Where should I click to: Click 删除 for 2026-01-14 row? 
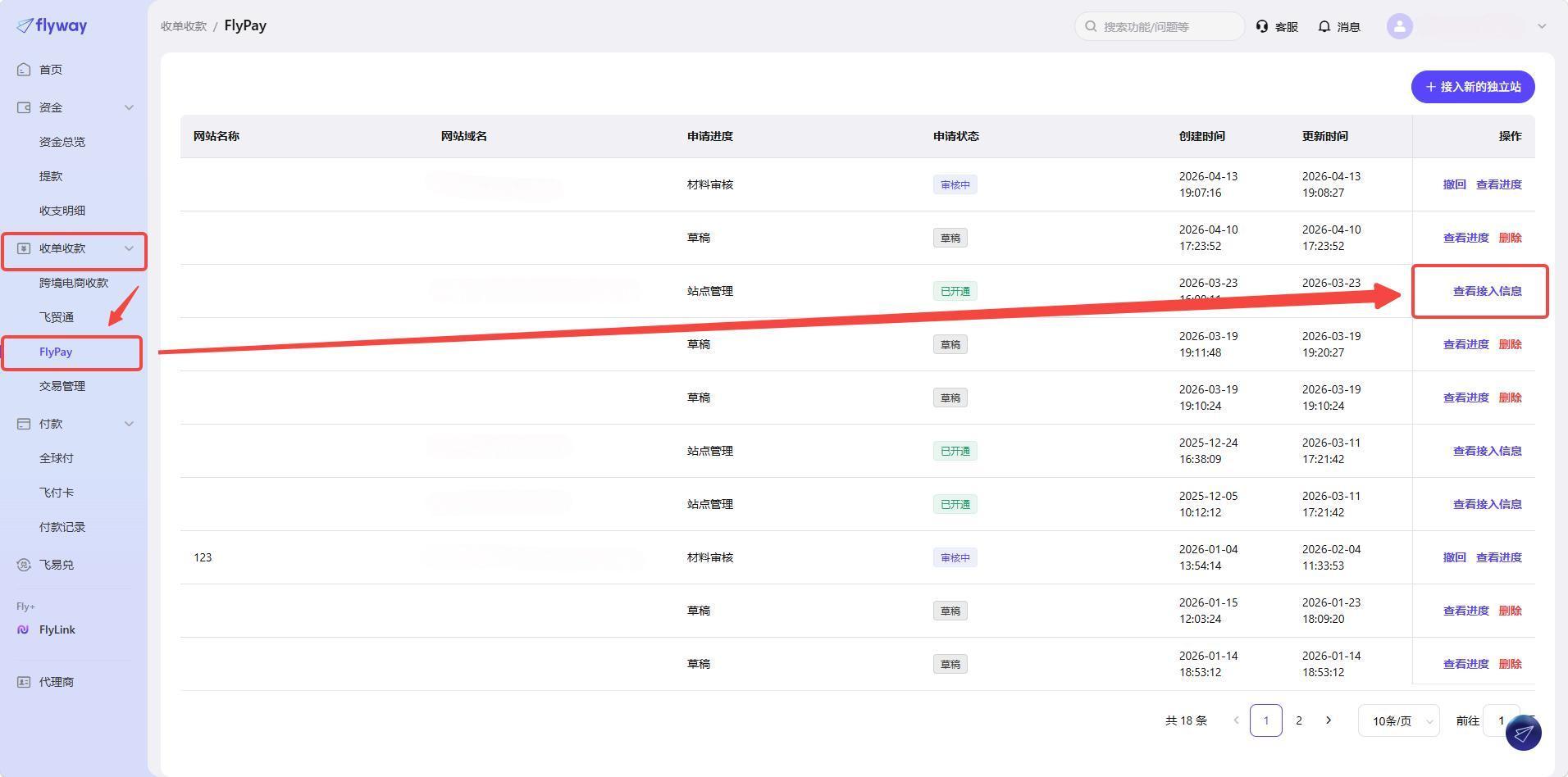click(x=1511, y=664)
